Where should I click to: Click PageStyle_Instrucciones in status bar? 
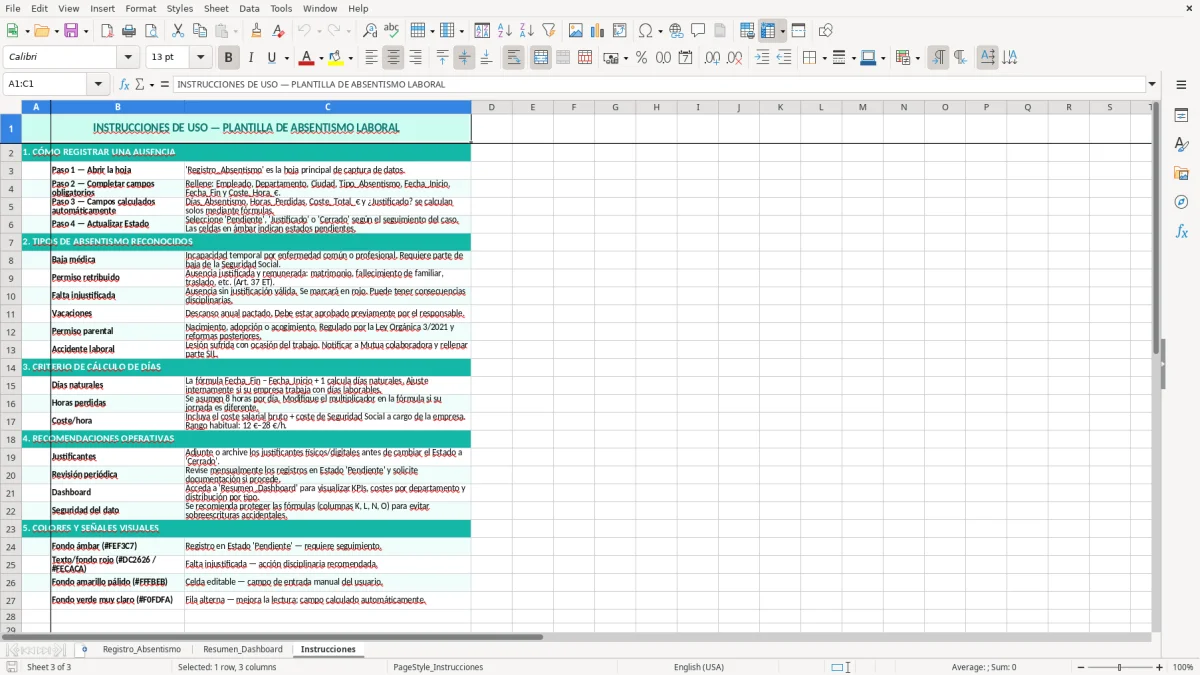[438, 667]
